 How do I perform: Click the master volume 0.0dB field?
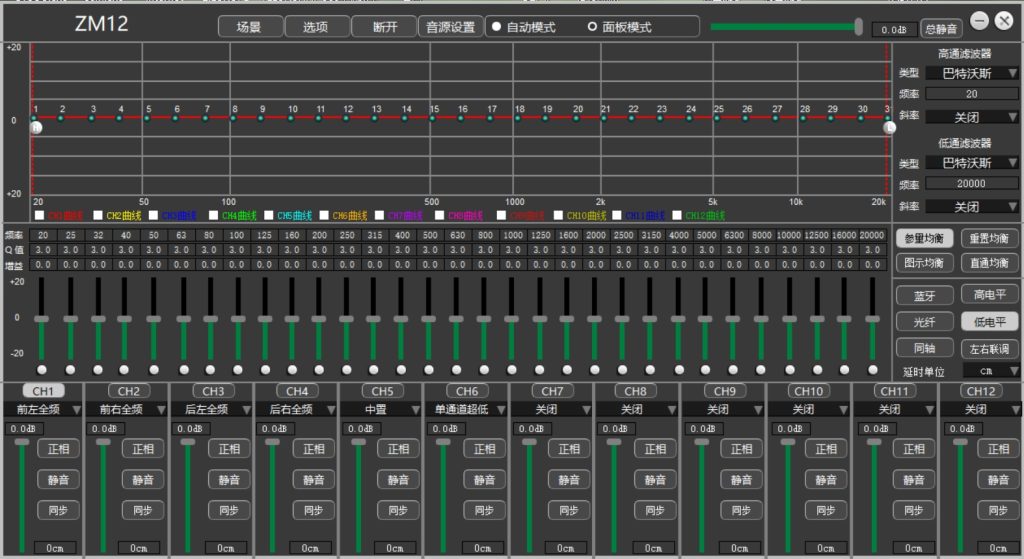coord(894,29)
